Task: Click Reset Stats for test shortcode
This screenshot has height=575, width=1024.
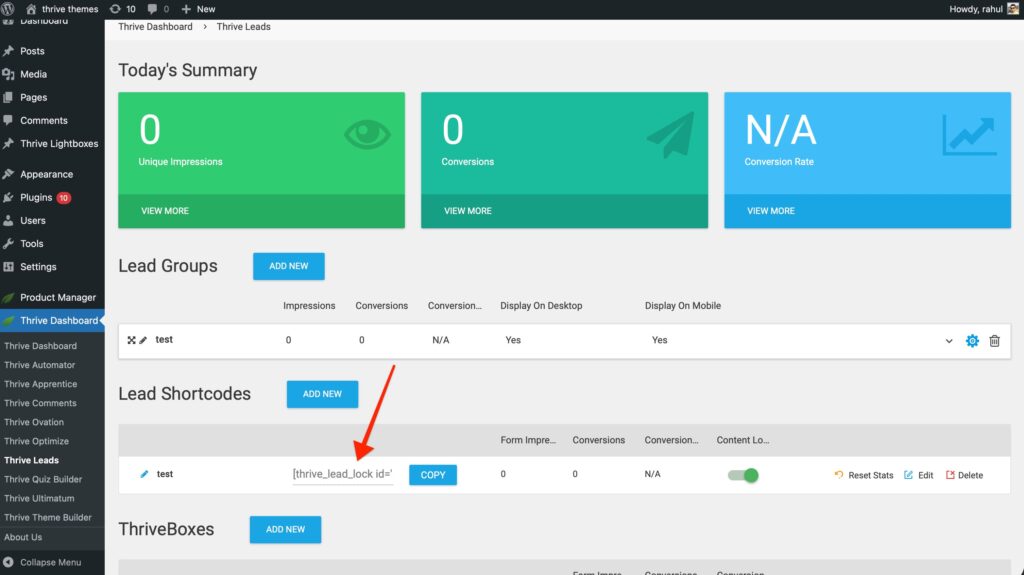Action: pyautogui.click(x=864, y=475)
